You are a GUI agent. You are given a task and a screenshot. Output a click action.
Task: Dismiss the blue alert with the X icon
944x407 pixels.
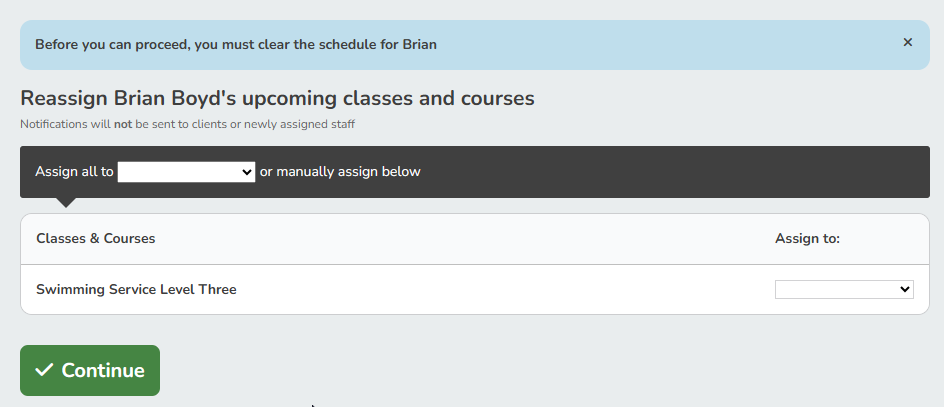pyautogui.click(x=907, y=43)
